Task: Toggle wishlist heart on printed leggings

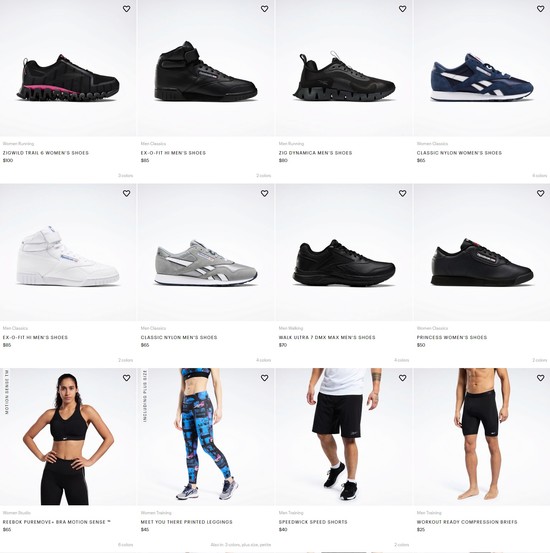Action: (x=264, y=378)
